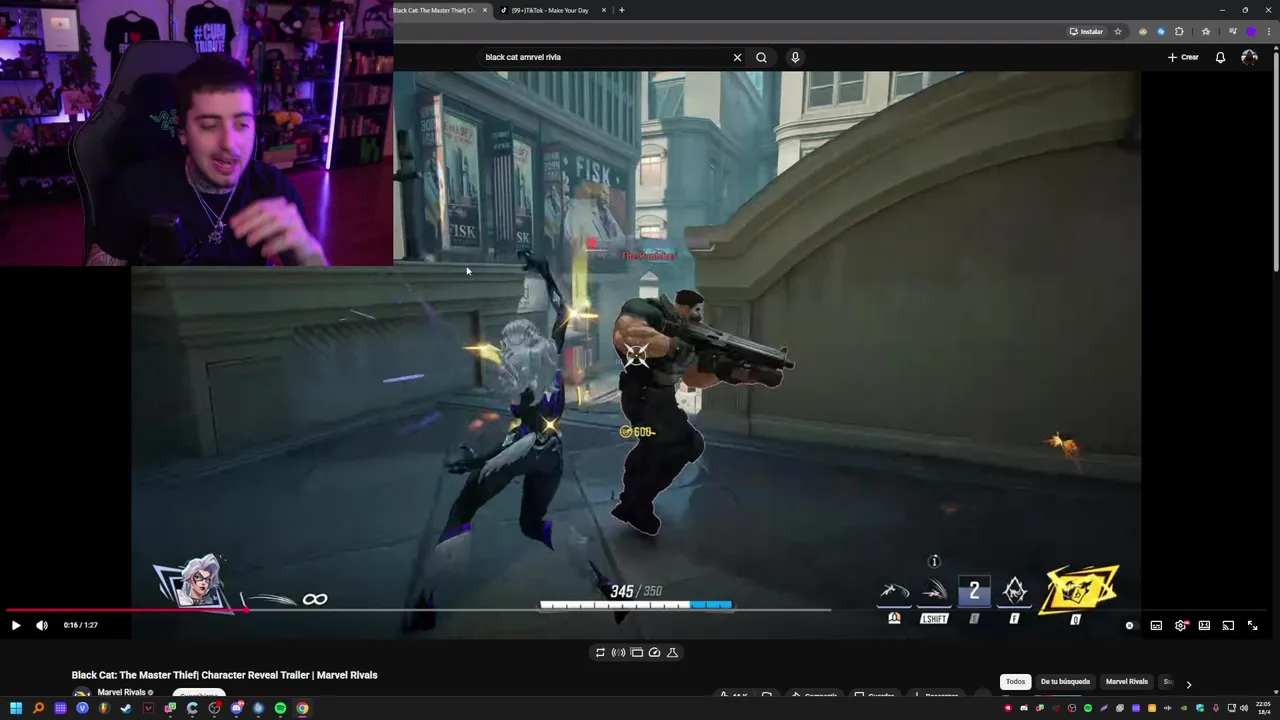
Task: Open the Marvel Rivals channel link
Action: tap(122, 692)
